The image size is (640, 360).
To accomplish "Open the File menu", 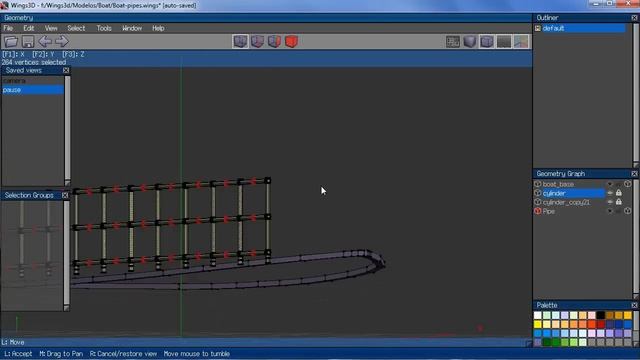I will (x=8, y=28).
